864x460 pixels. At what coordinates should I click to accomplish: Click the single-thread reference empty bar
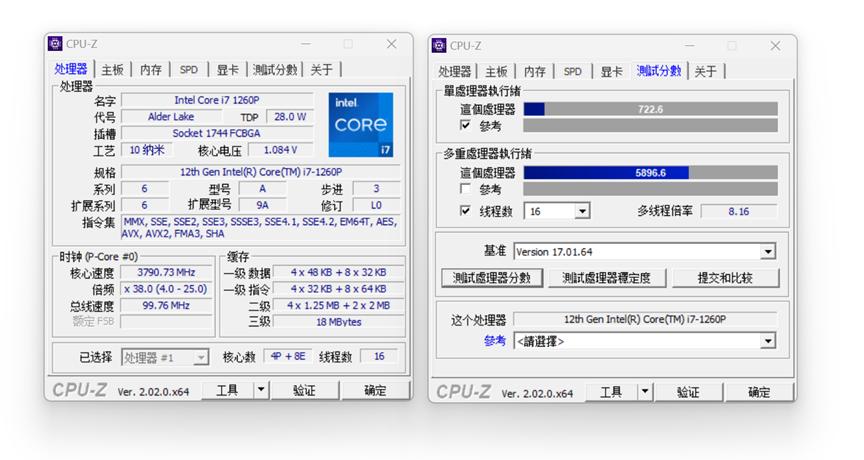tap(650, 126)
